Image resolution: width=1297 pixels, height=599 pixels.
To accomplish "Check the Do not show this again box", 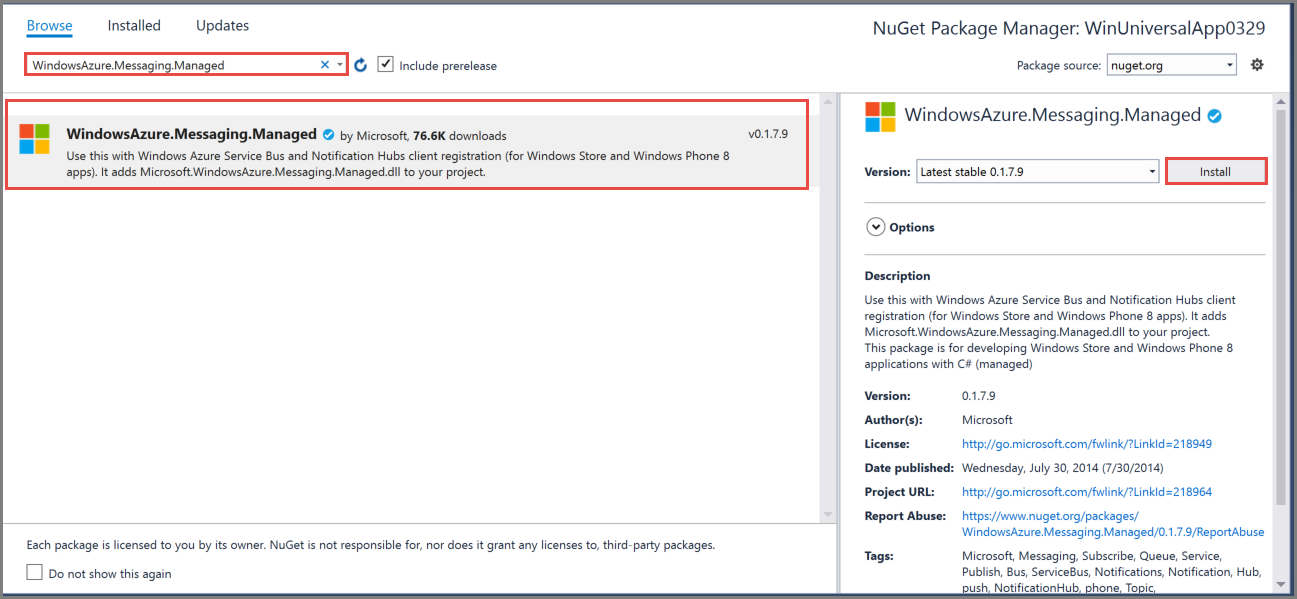I will click(x=34, y=573).
